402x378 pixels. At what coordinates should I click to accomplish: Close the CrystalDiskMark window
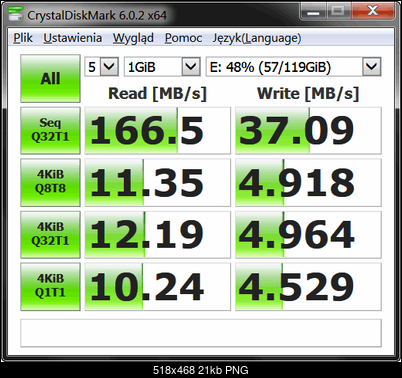(372, 11)
